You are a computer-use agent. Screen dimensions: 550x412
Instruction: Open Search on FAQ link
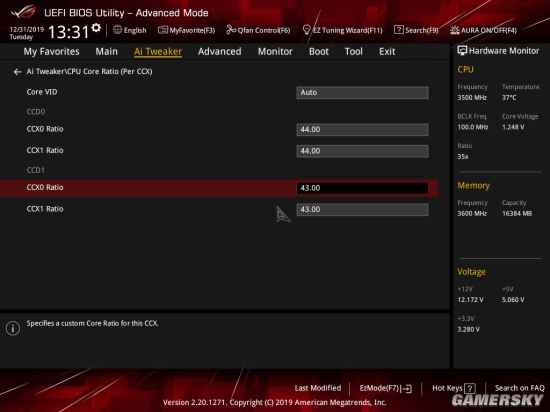[519, 388]
